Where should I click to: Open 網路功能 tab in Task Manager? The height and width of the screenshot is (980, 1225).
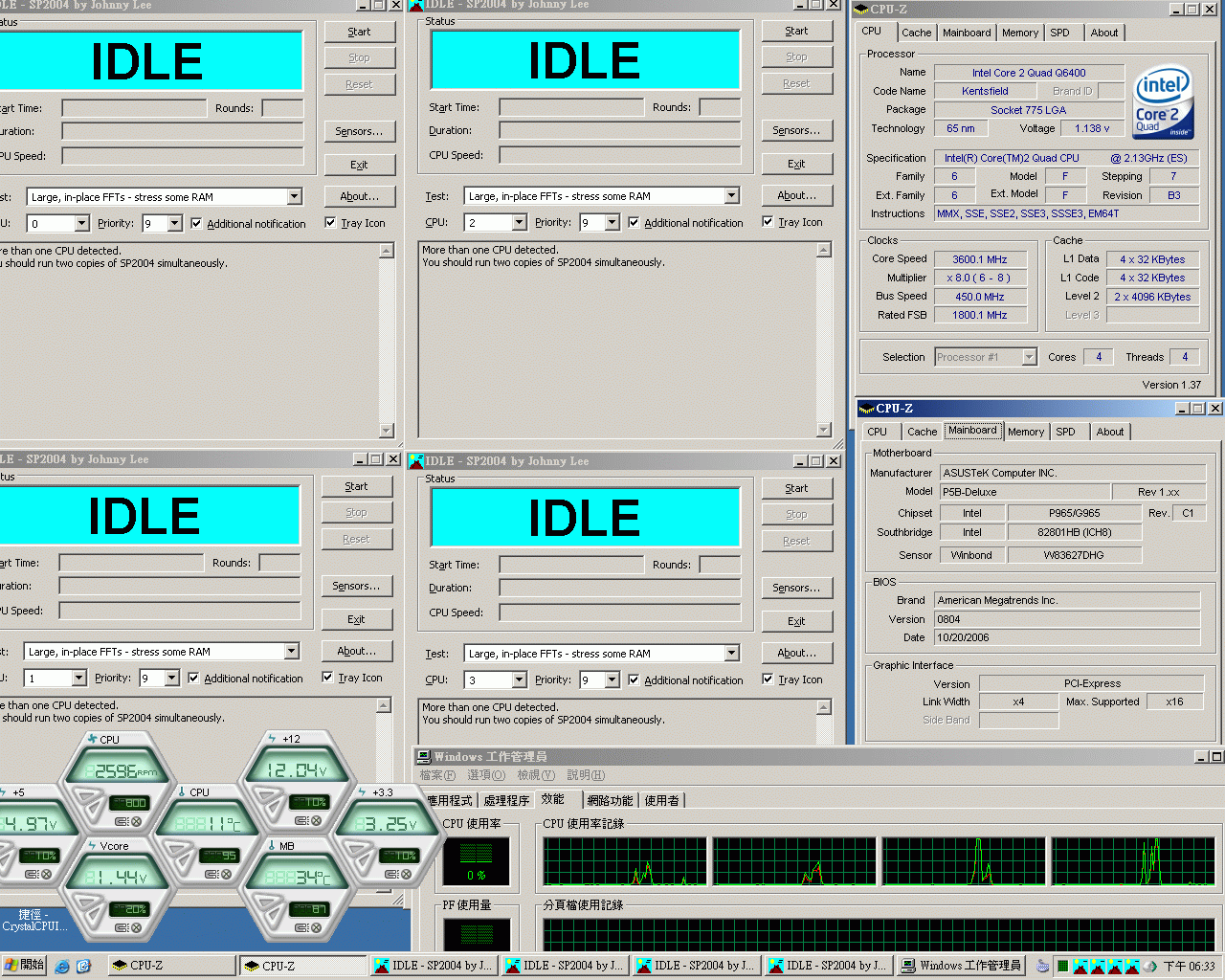coord(610,800)
